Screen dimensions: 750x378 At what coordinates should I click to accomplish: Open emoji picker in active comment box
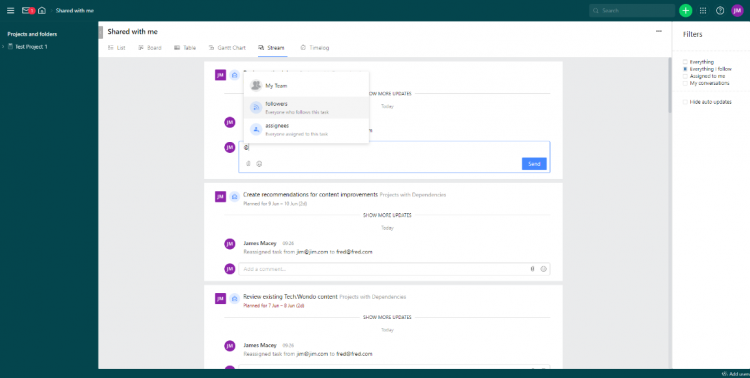pos(259,164)
